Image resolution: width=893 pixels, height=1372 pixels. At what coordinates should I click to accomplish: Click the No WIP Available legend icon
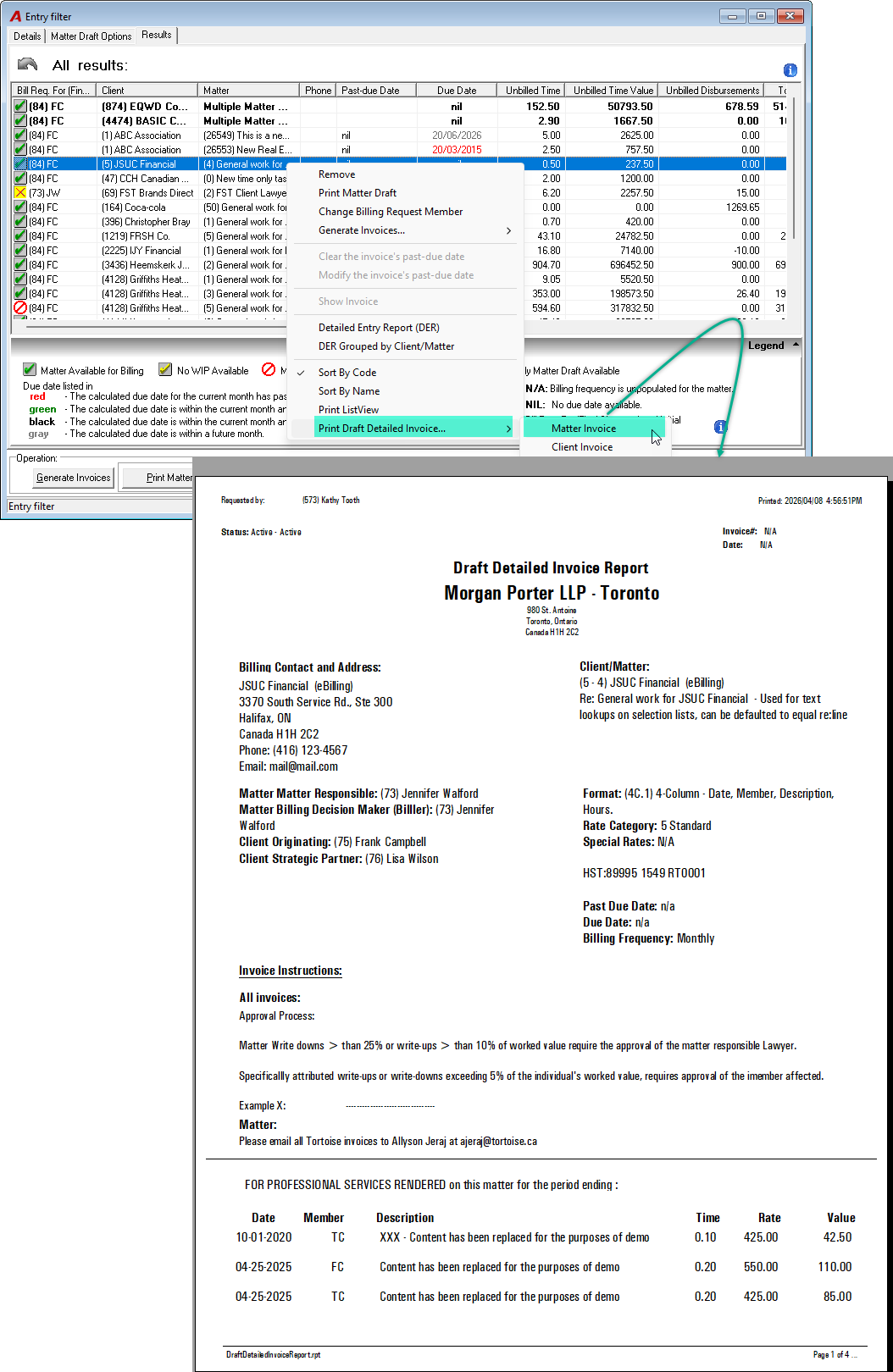[x=165, y=370]
